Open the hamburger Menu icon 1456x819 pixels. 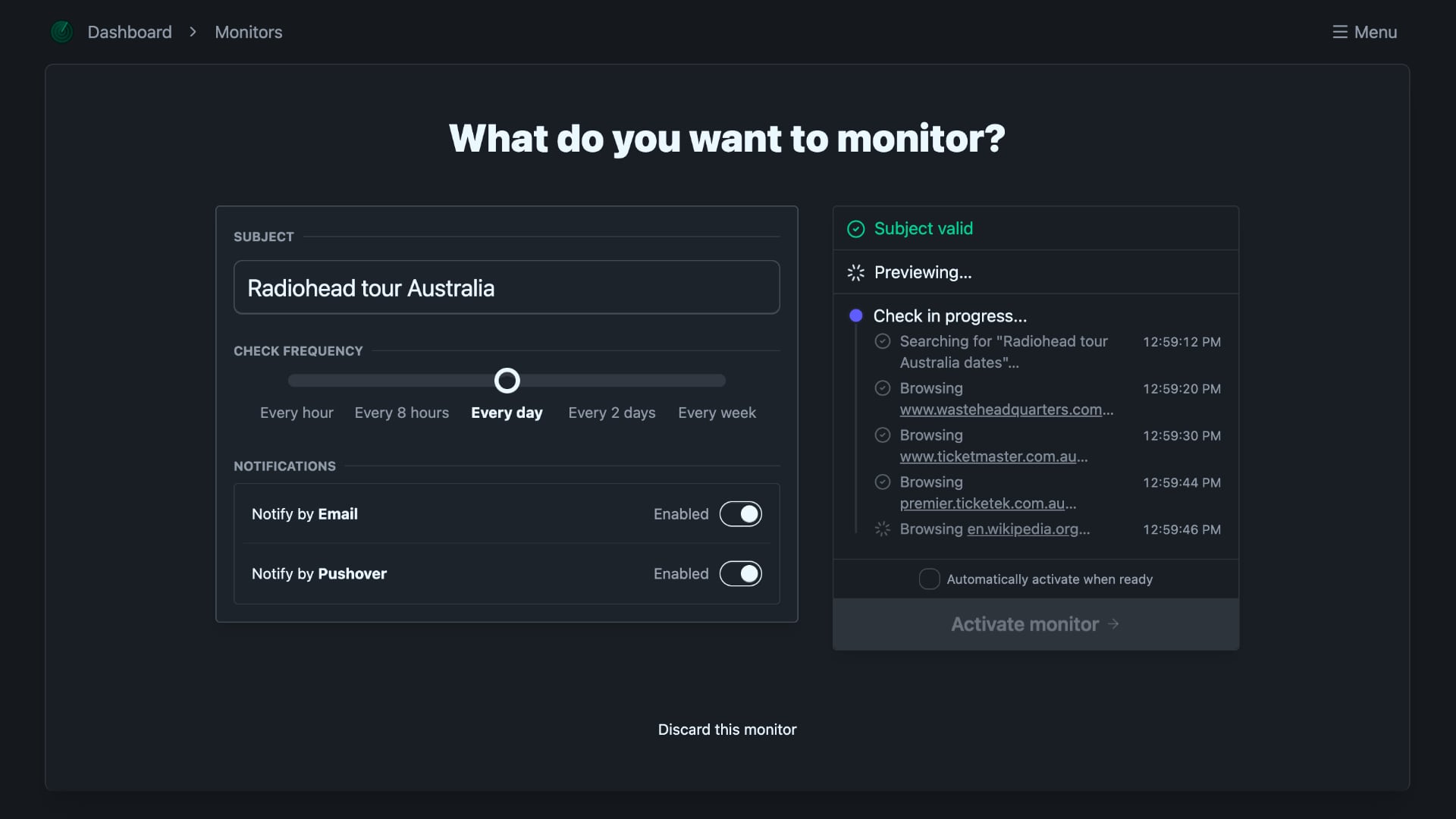1339,32
